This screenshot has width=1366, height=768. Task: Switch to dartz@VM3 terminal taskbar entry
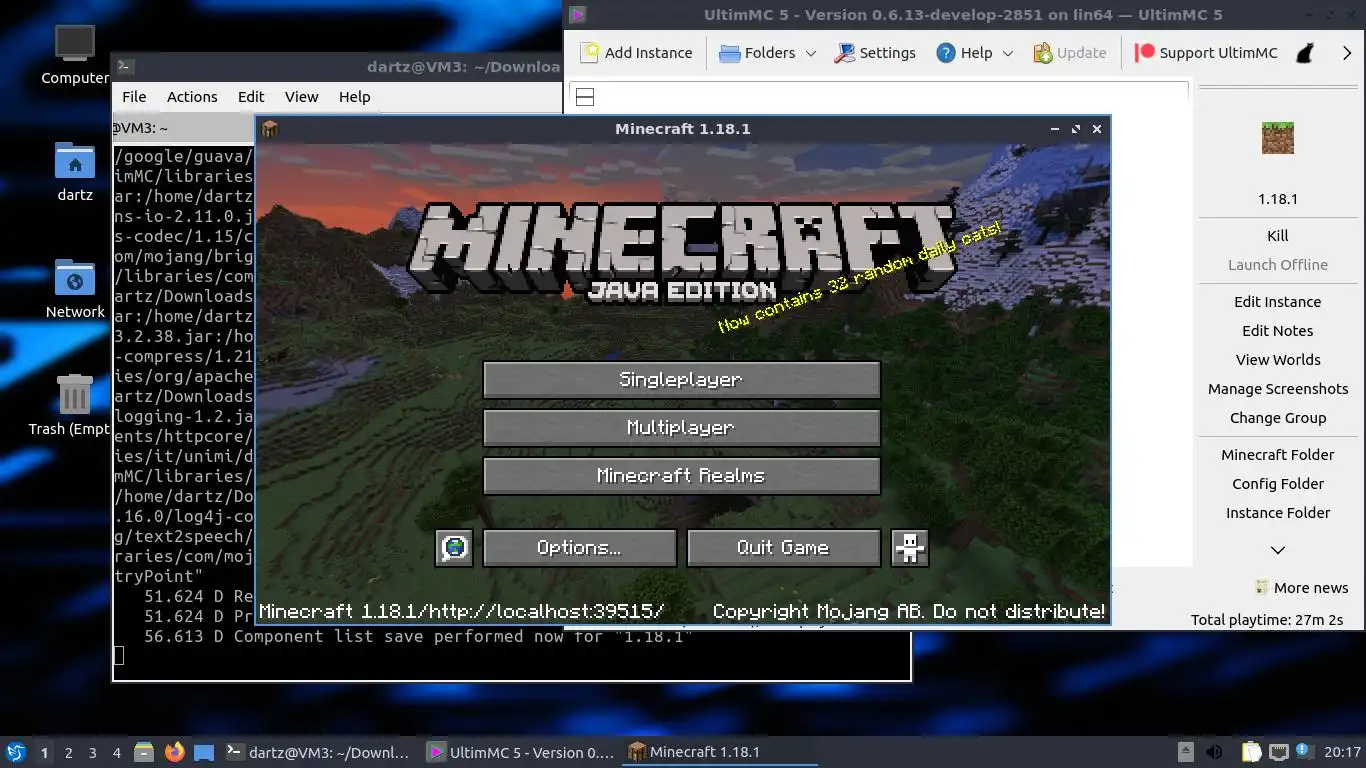[x=318, y=752]
